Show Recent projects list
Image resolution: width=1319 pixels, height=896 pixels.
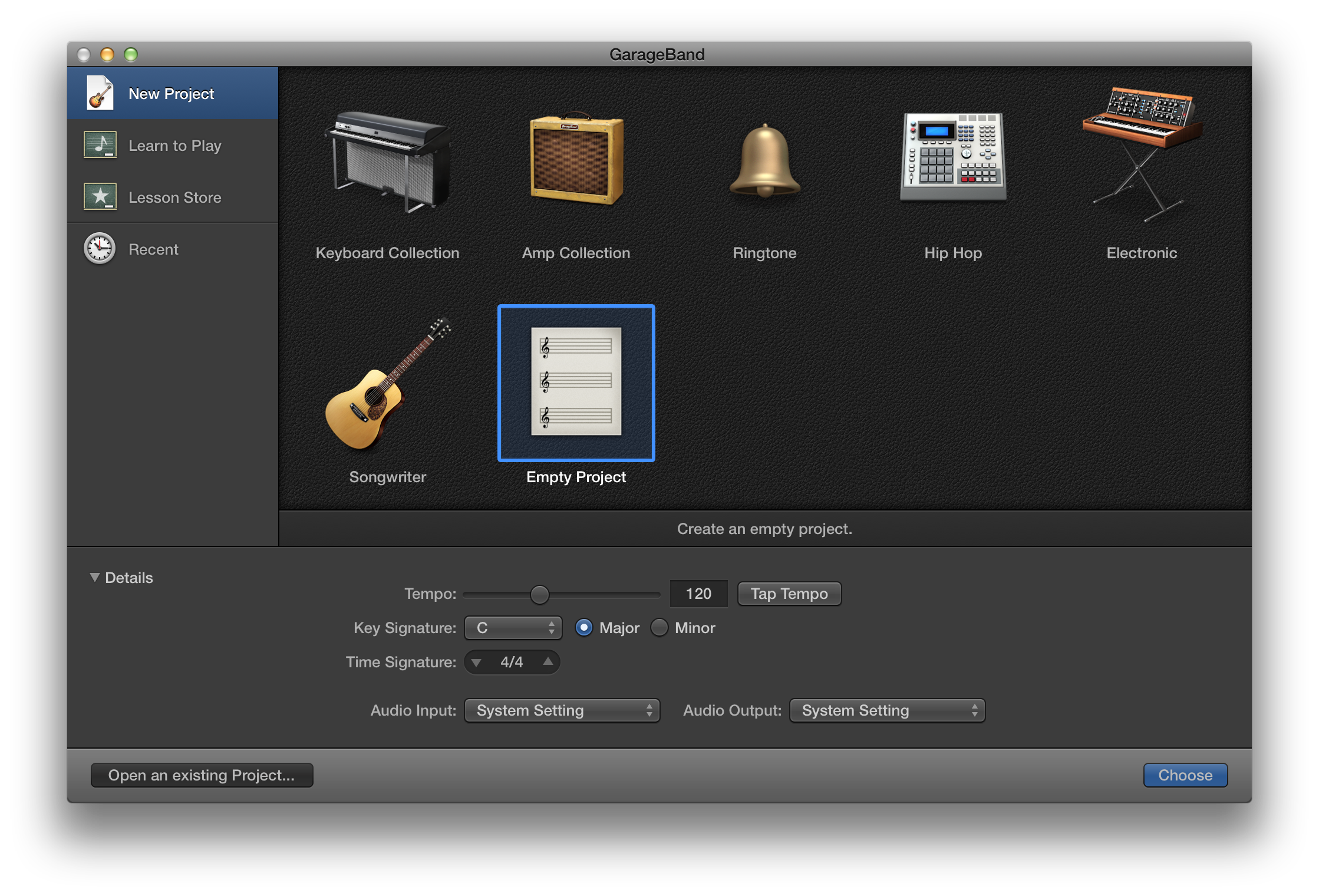coord(173,249)
